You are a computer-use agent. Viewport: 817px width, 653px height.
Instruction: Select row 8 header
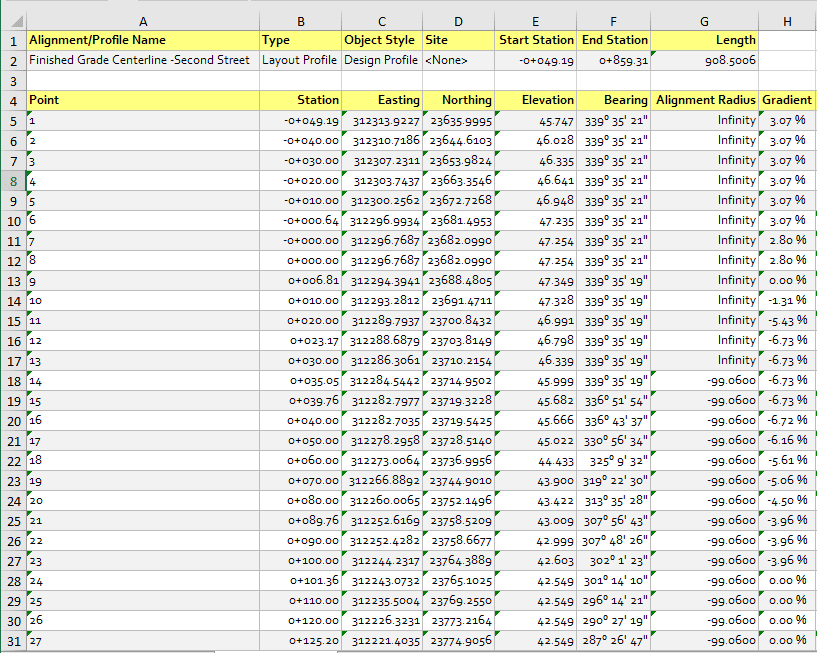coord(14,181)
